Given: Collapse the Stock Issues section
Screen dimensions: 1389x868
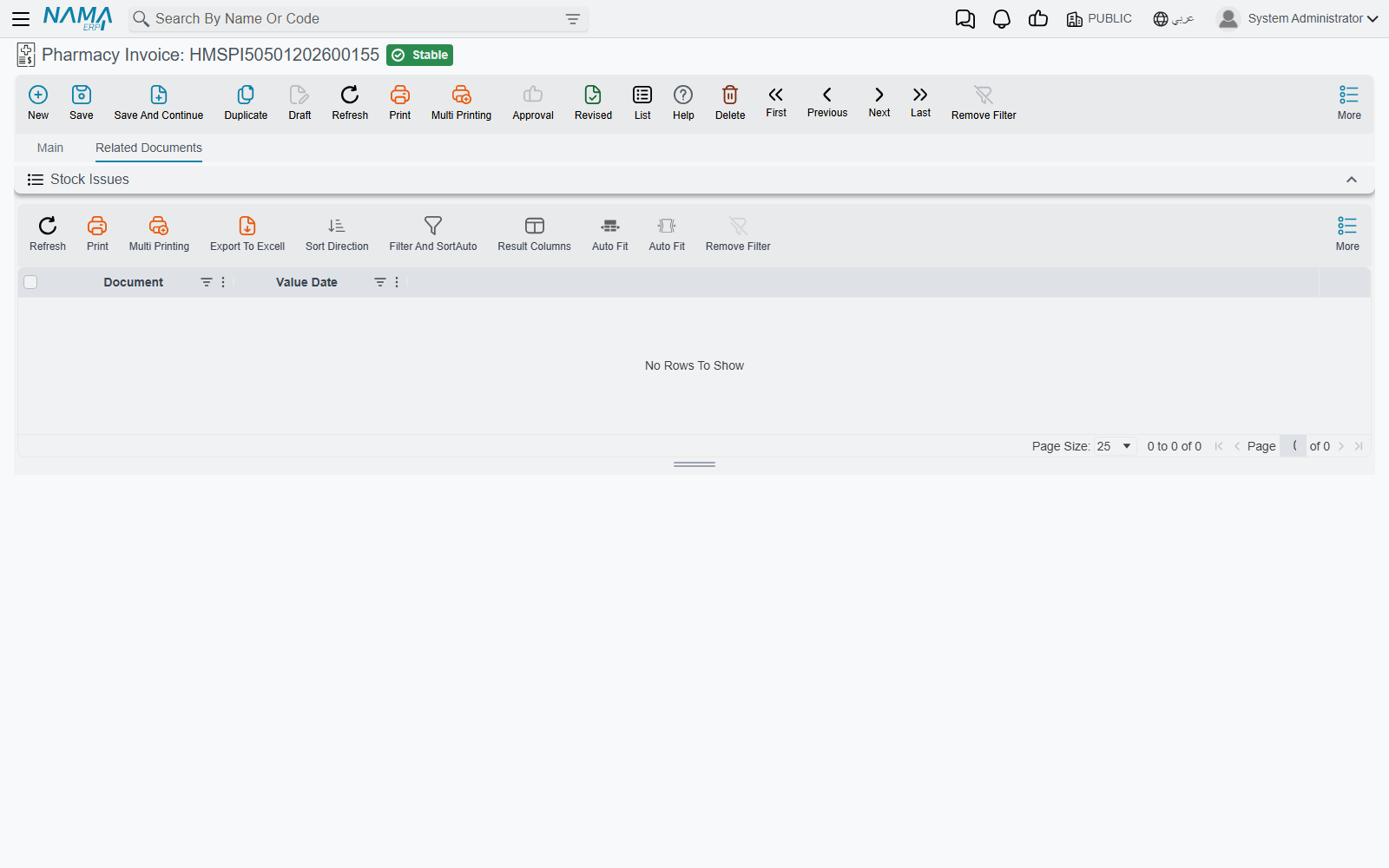Looking at the screenshot, I should (1352, 180).
